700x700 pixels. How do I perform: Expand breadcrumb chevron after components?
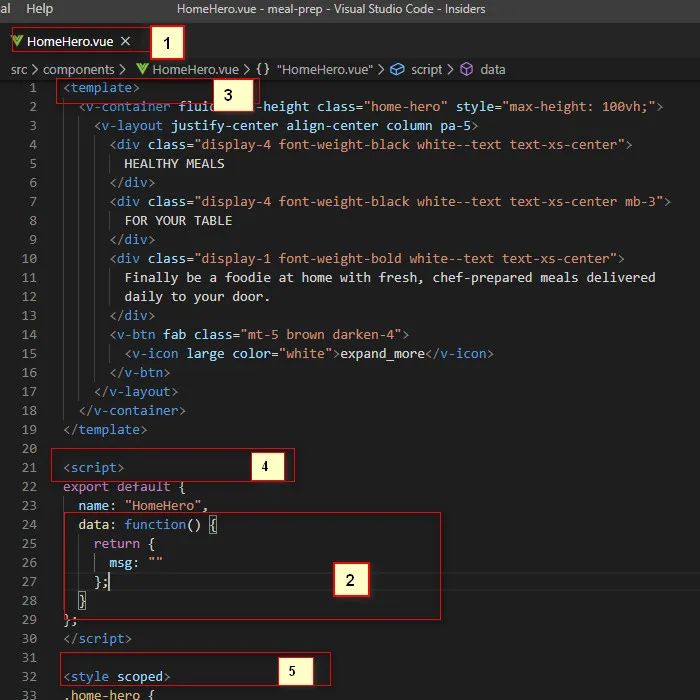pos(122,70)
